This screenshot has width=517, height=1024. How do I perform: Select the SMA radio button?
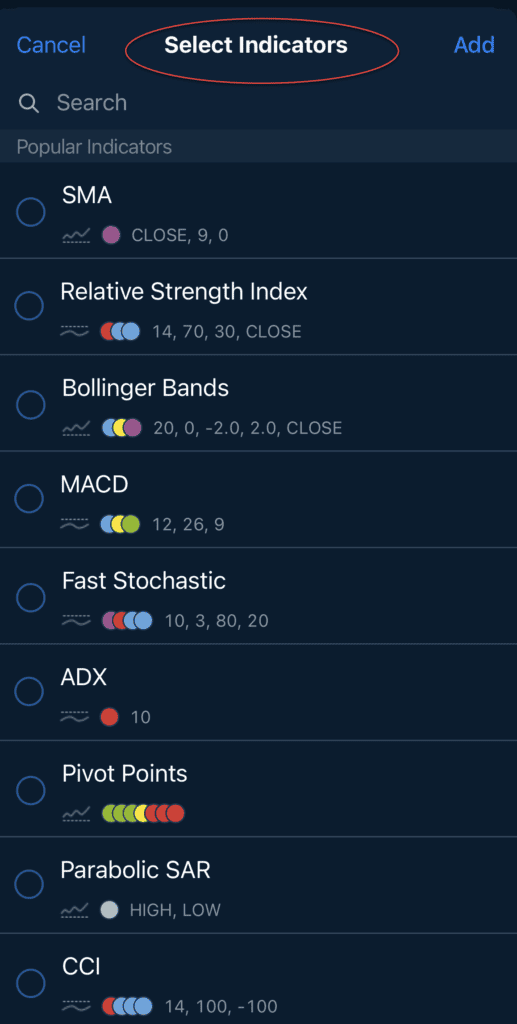(x=31, y=212)
